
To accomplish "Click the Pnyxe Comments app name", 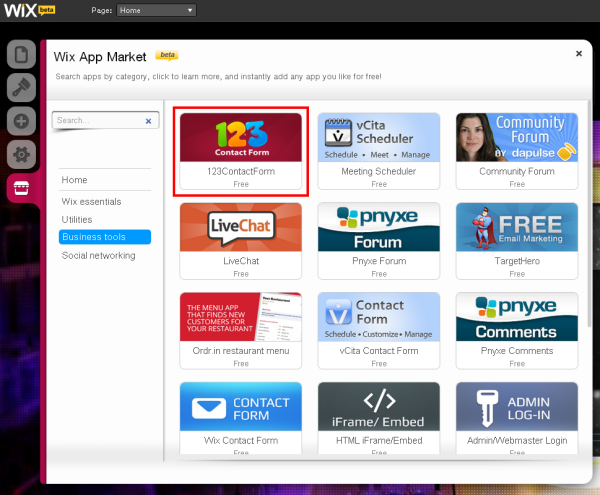I will click(517, 351).
